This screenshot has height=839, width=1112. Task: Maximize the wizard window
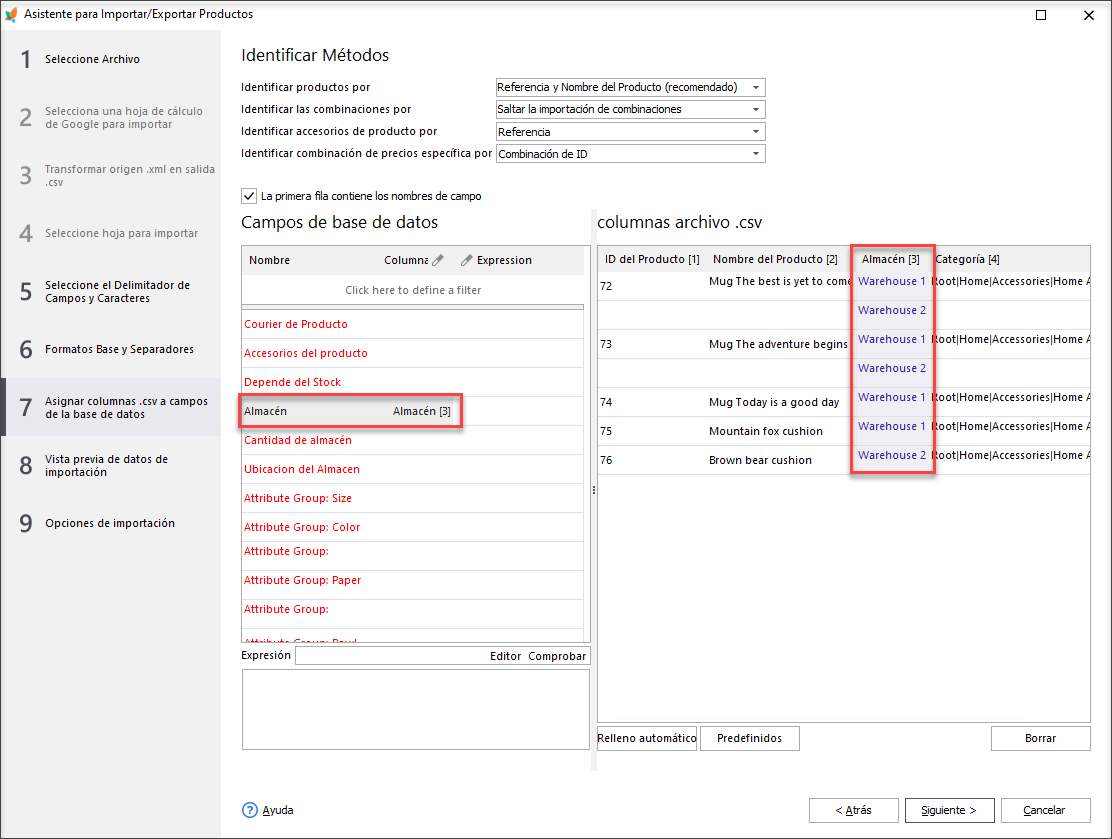[x=1041, y=15]
